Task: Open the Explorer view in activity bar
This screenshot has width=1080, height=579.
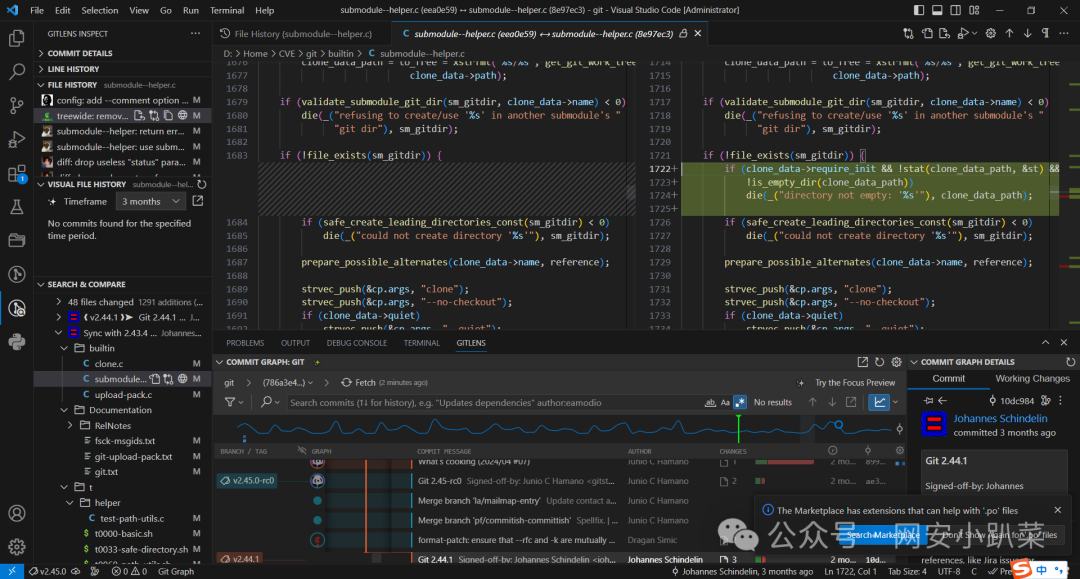Action: 17,38
